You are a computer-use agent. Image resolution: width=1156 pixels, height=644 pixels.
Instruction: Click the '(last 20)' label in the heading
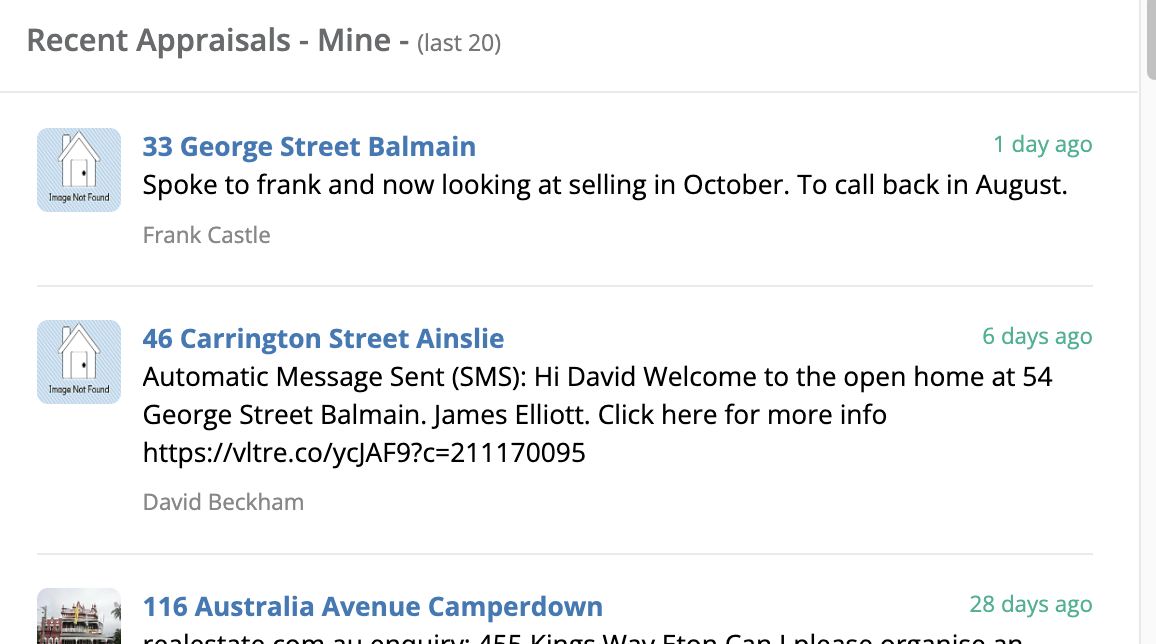(459, 43)
